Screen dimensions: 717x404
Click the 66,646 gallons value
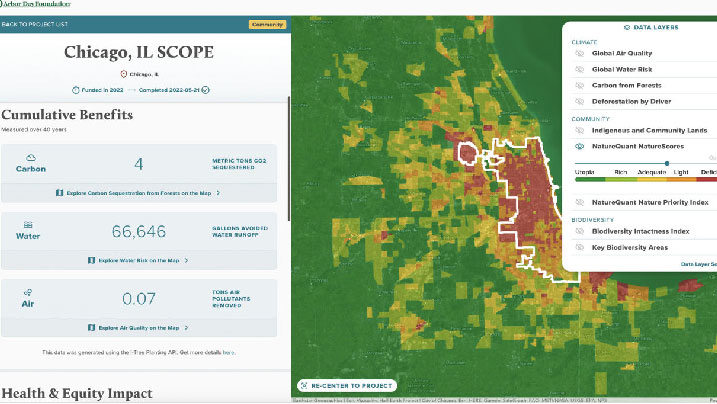pyautogui.click(x=139, y=232)
